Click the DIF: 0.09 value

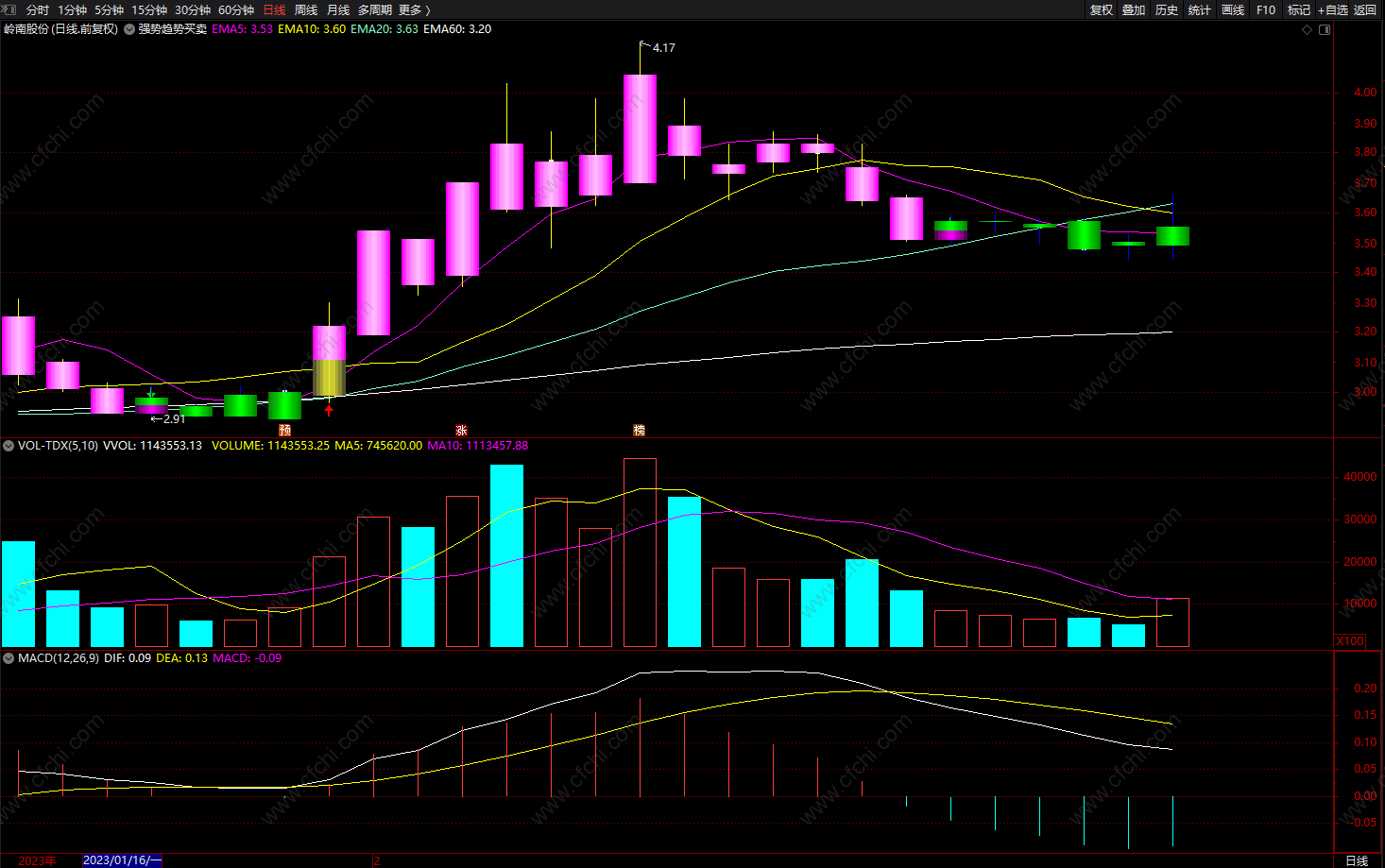[x=128, y=658]
